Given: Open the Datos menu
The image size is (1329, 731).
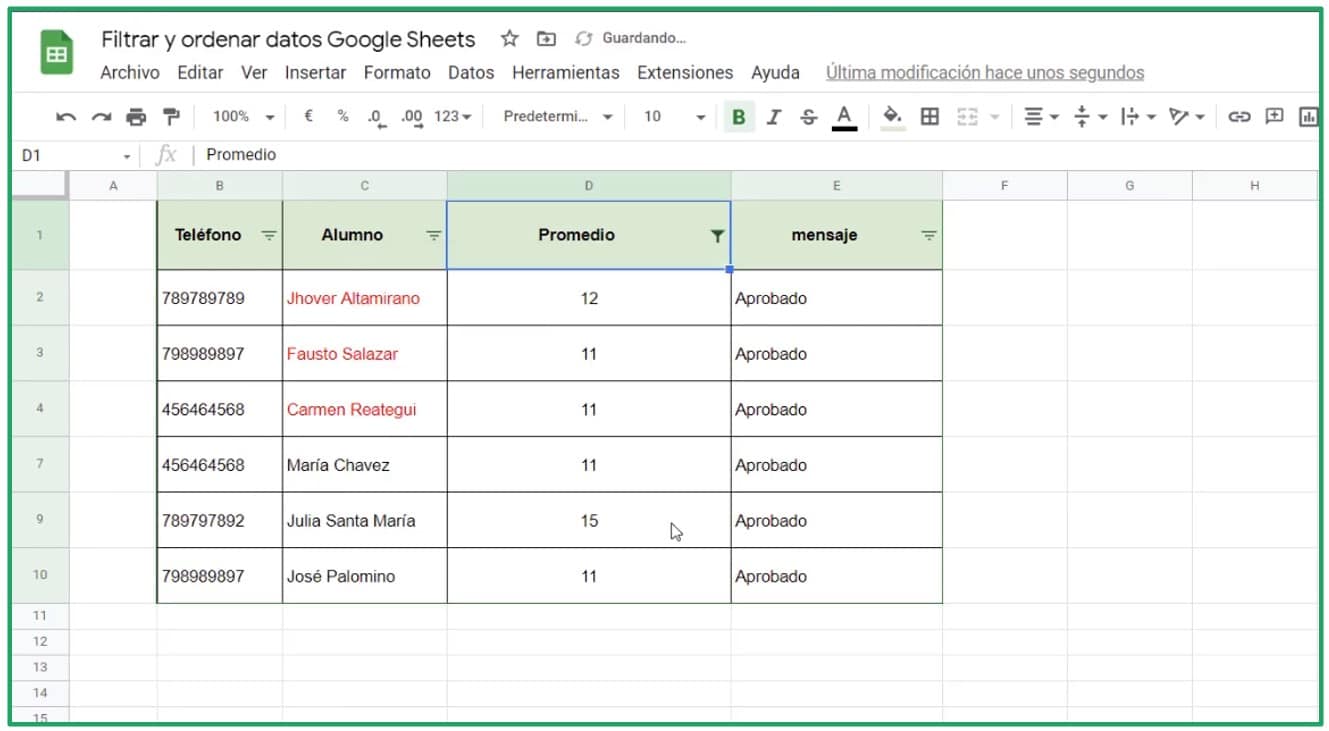Looking at the screenshot, I should (x=471, y=72).
